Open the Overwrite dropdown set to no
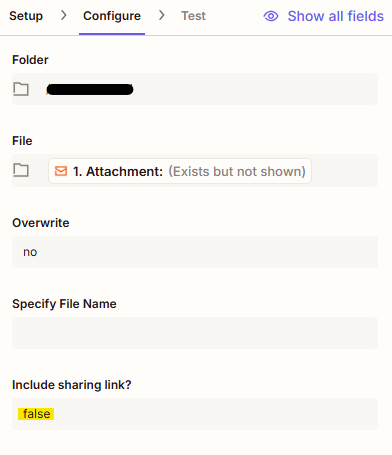392x455 pixels. 195,252
